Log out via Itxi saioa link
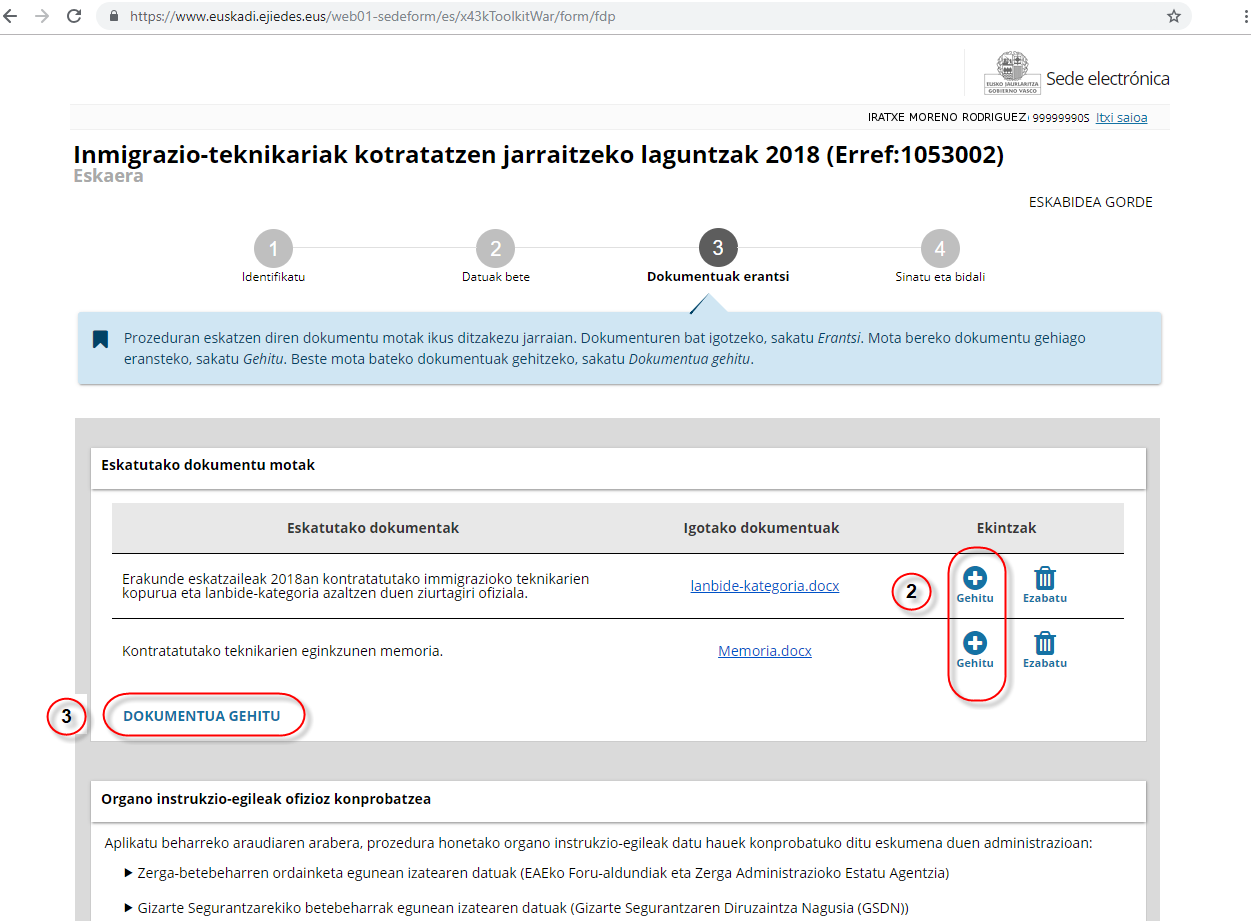1251x921 pixels. click(1121, 118)
